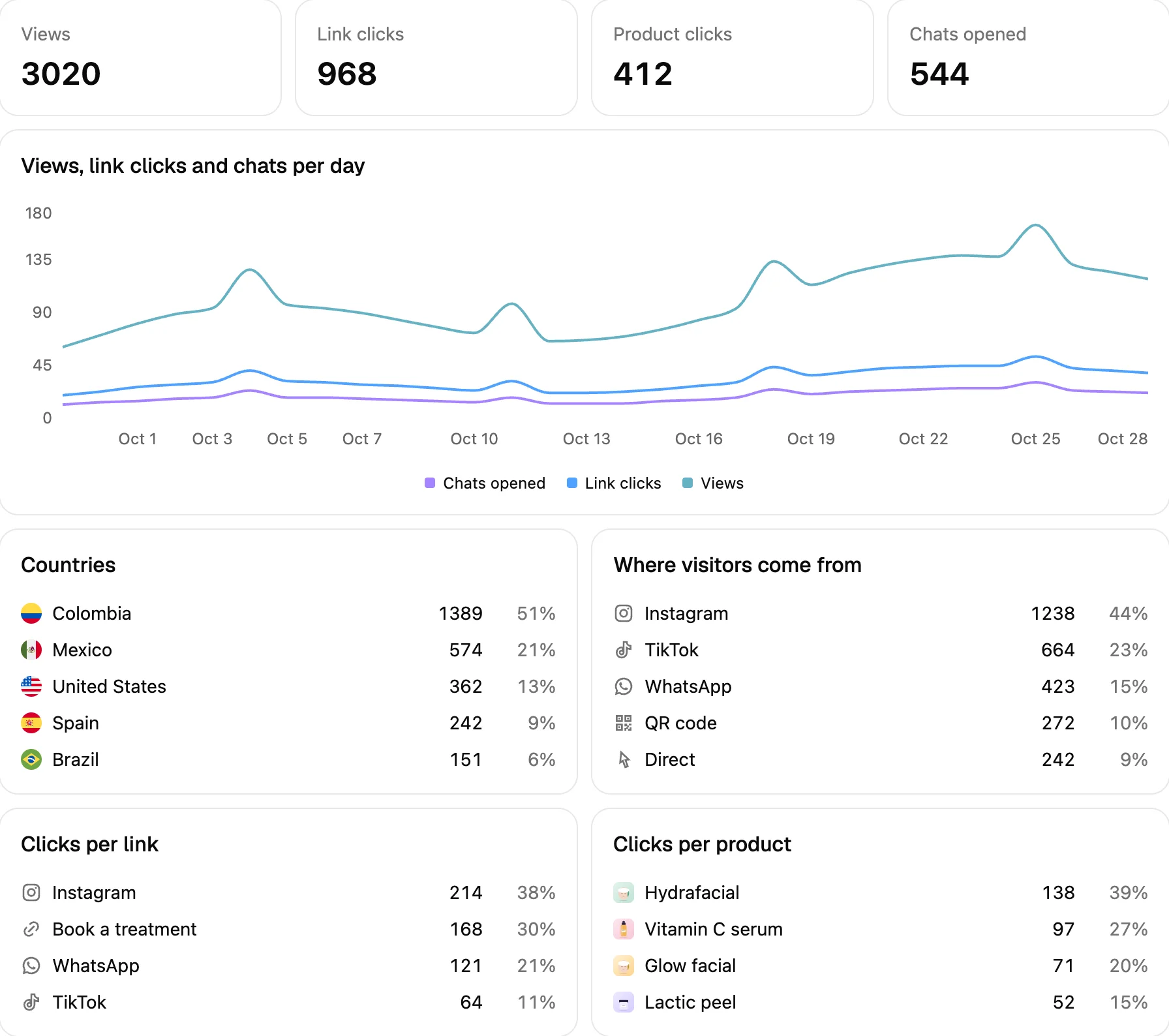The height and width of the screenshot is (1036, 1169).
Task: Click the Book a treatment link icon
Action: [x=31, y=929]
